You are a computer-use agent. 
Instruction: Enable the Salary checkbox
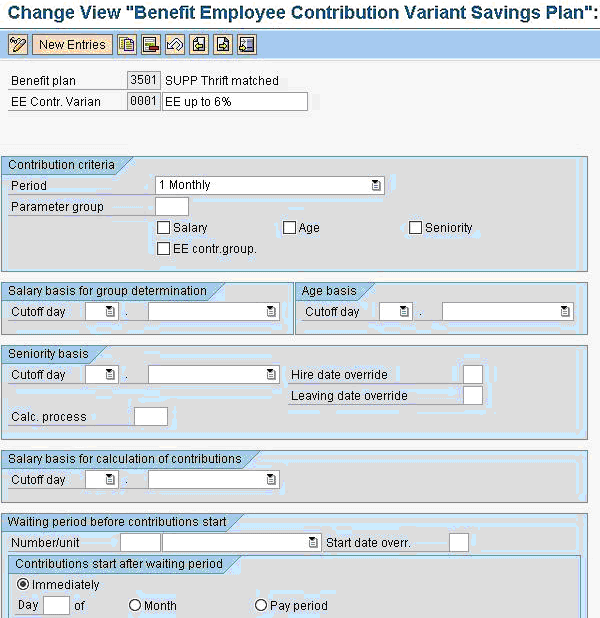click(x=164, y=228)
